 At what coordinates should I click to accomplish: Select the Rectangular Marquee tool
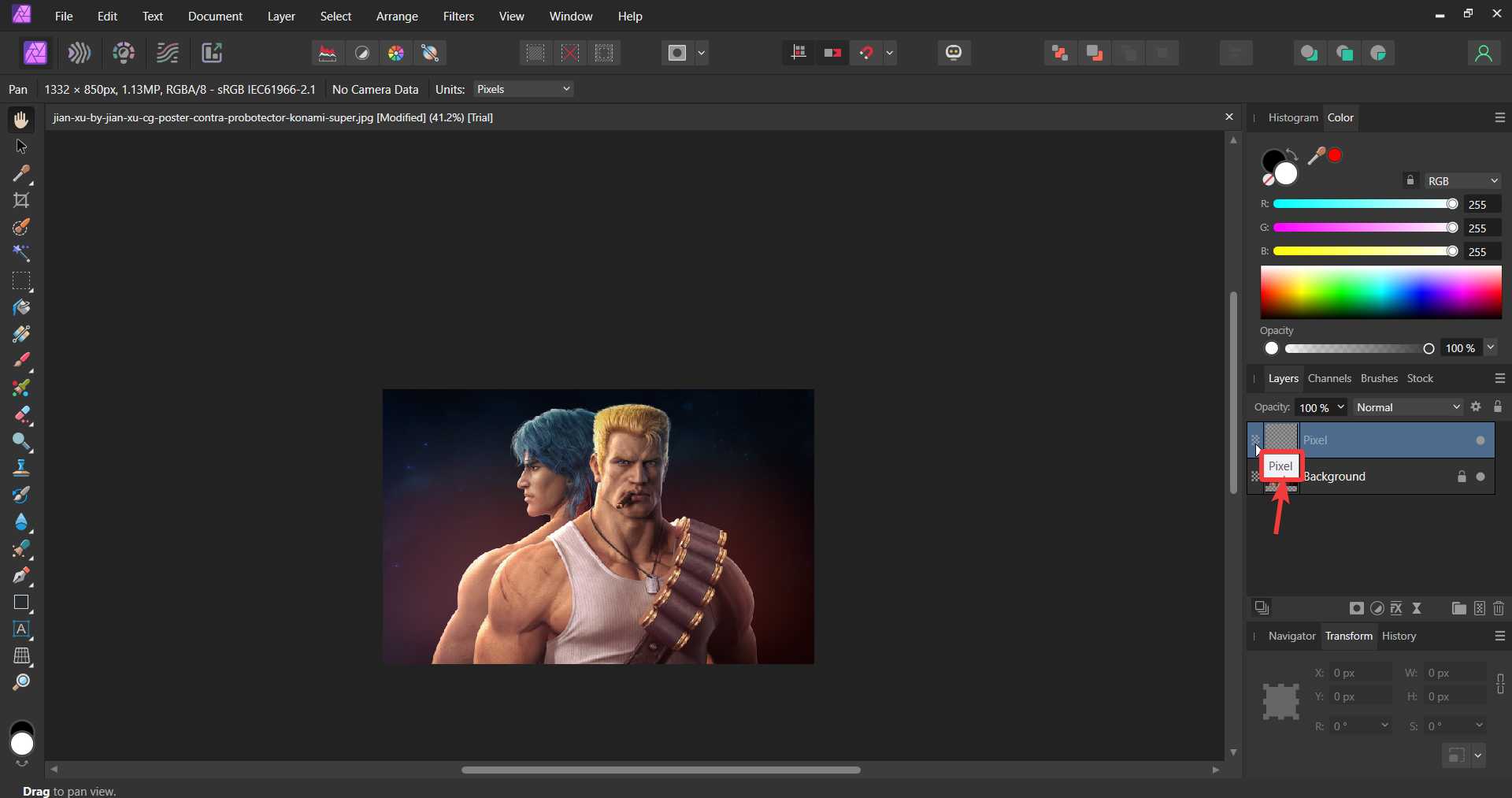pos(21,280)
